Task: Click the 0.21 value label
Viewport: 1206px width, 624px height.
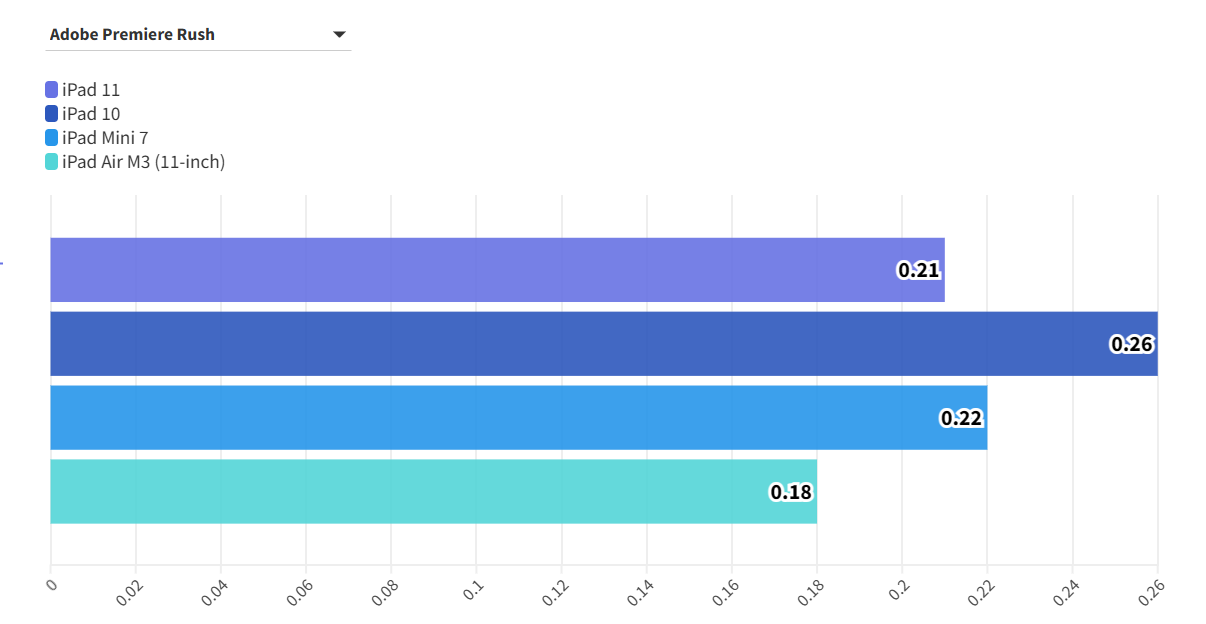Action: pos(919,270)
